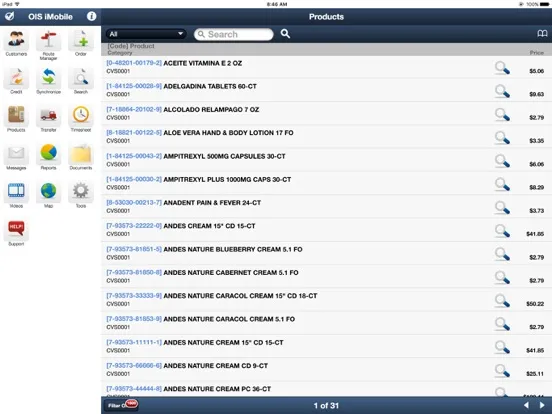Open Route Manager signpost icon

coord(49,40)
